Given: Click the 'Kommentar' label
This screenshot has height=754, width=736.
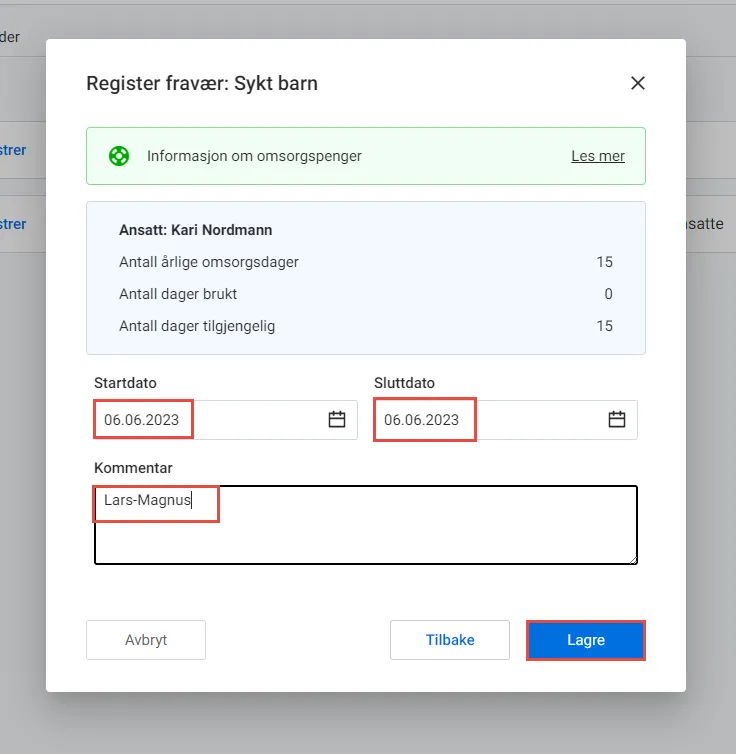Looking at the screenshot, I should point(133,468).
